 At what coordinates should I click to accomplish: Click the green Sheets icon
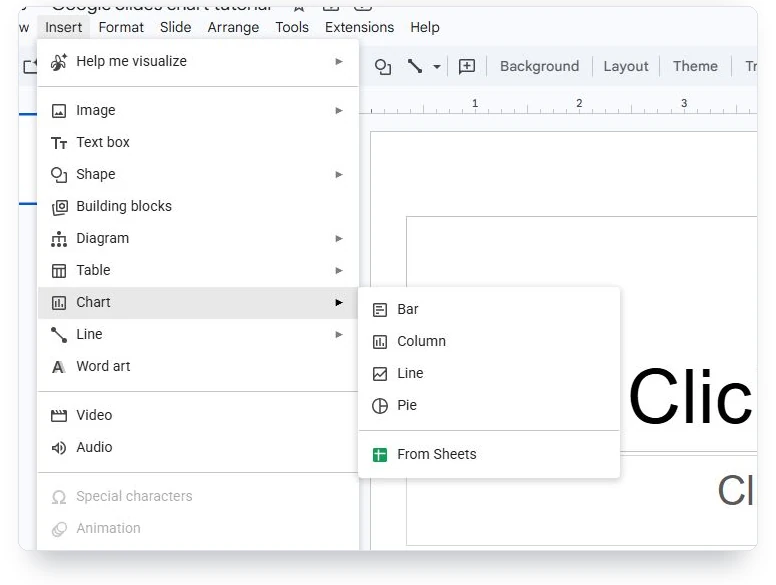pos(380,455)
